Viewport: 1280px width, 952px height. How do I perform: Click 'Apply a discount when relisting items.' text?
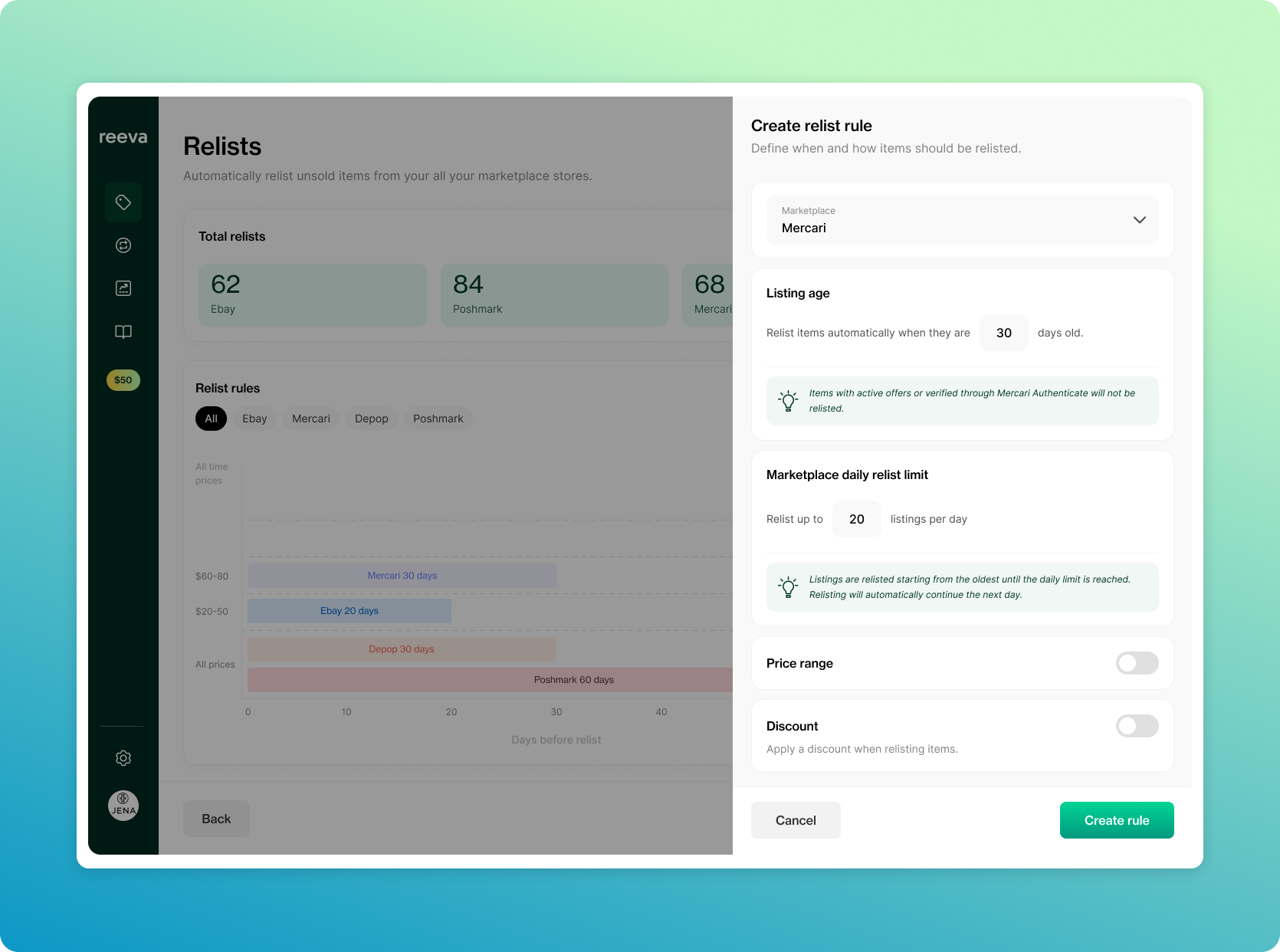[862, 749]
